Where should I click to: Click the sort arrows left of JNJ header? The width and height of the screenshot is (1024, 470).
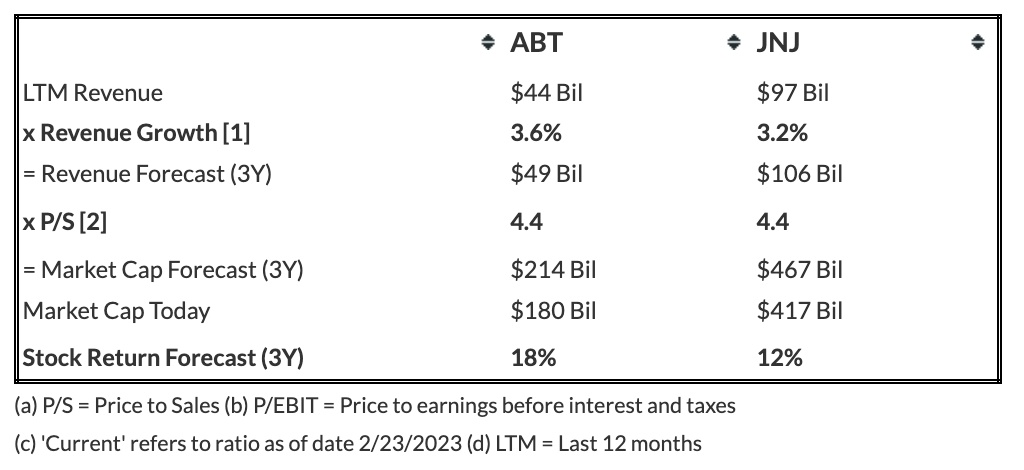(734, 43)
